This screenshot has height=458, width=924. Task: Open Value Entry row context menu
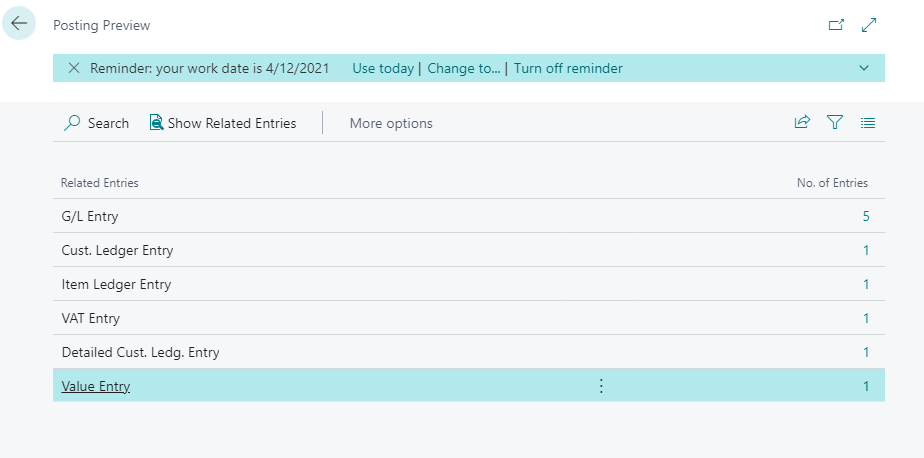tap(601, 386)
